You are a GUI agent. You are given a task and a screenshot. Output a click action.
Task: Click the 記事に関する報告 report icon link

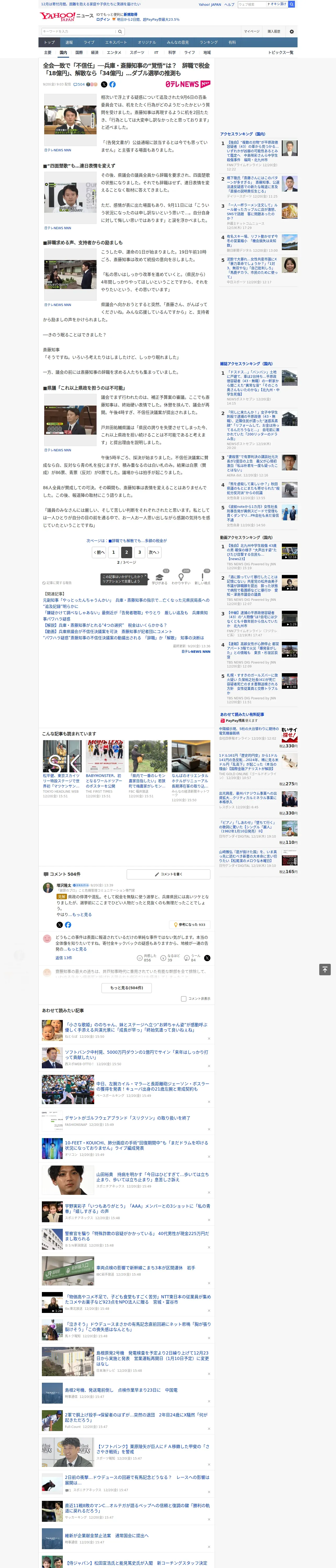(x=57, y=583)
